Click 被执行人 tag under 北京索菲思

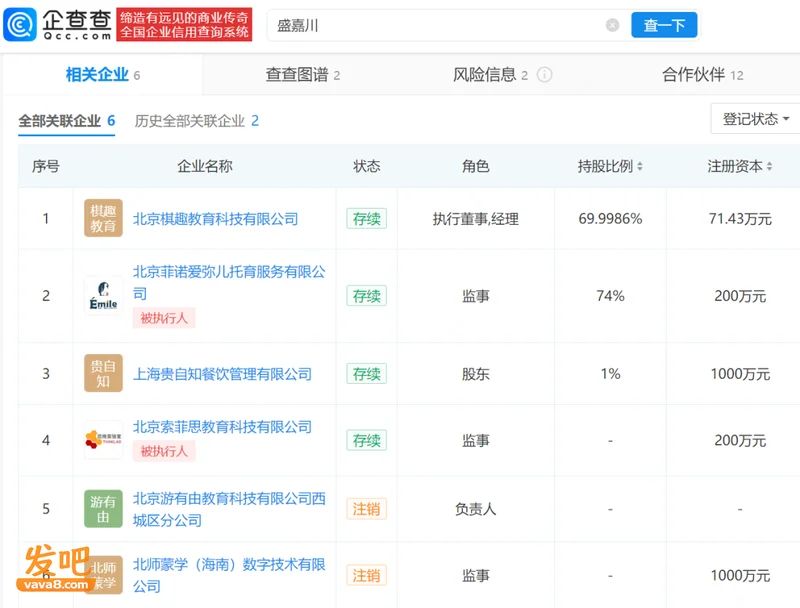coord(164,451)
